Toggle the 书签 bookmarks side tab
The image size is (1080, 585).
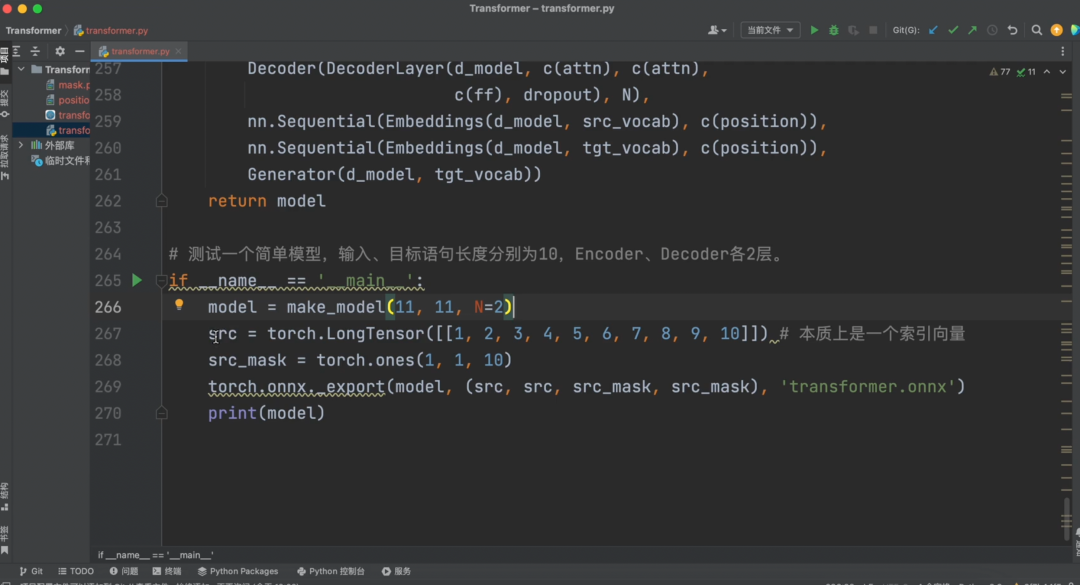[x=5, y=540]
